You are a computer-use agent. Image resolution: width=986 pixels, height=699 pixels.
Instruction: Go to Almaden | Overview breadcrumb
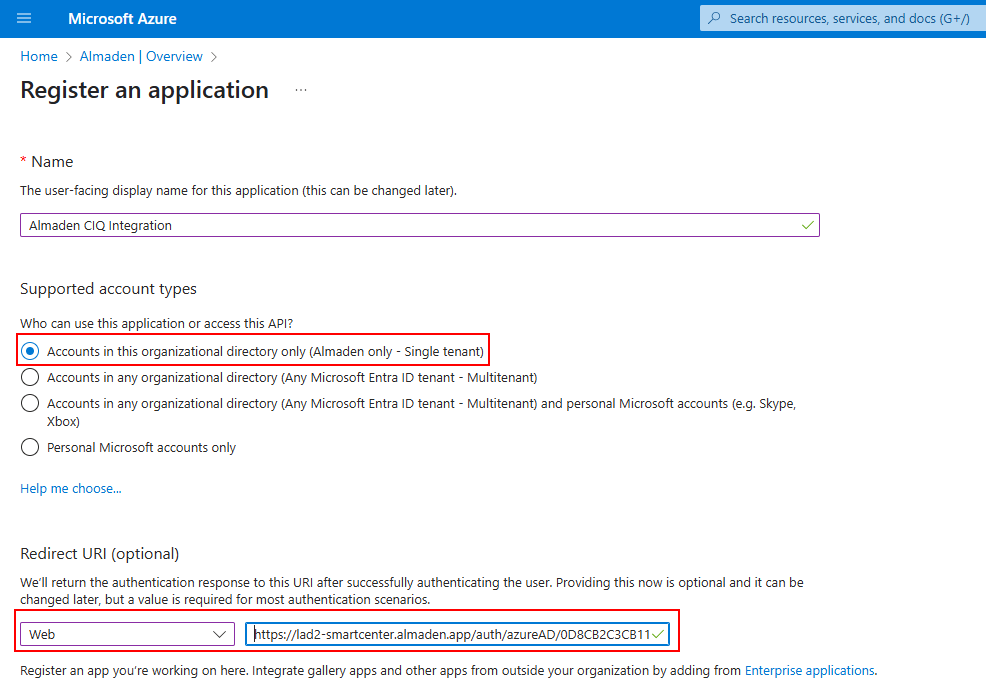(x=140, y=56)
